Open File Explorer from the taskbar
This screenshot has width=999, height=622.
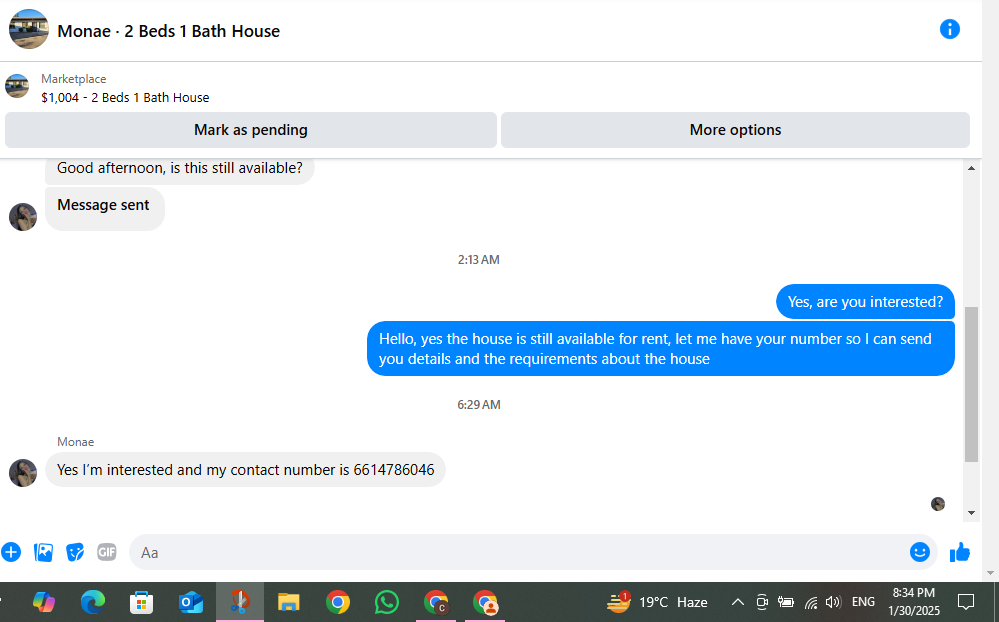(x=289, y=602)
